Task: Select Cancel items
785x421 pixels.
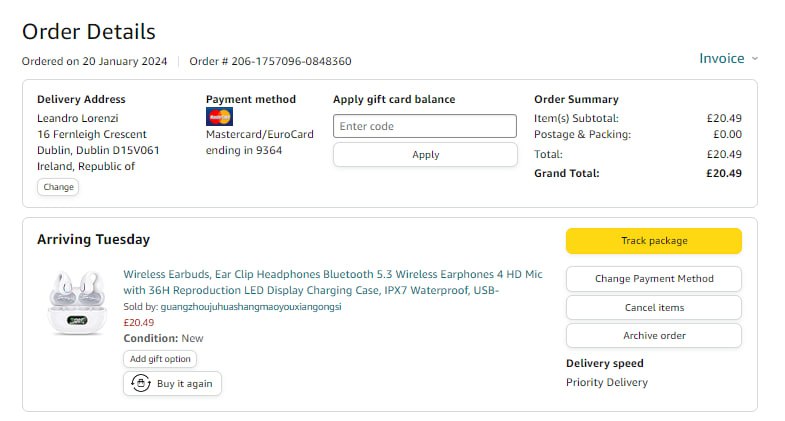Action: coord(653,307)
